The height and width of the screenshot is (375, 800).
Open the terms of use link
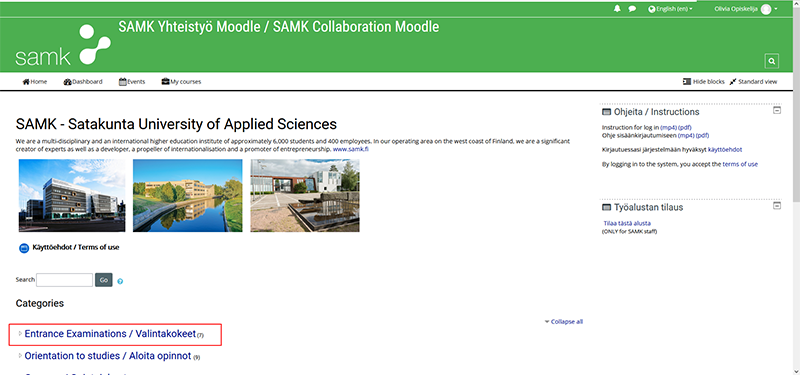[x=740, y=164]
